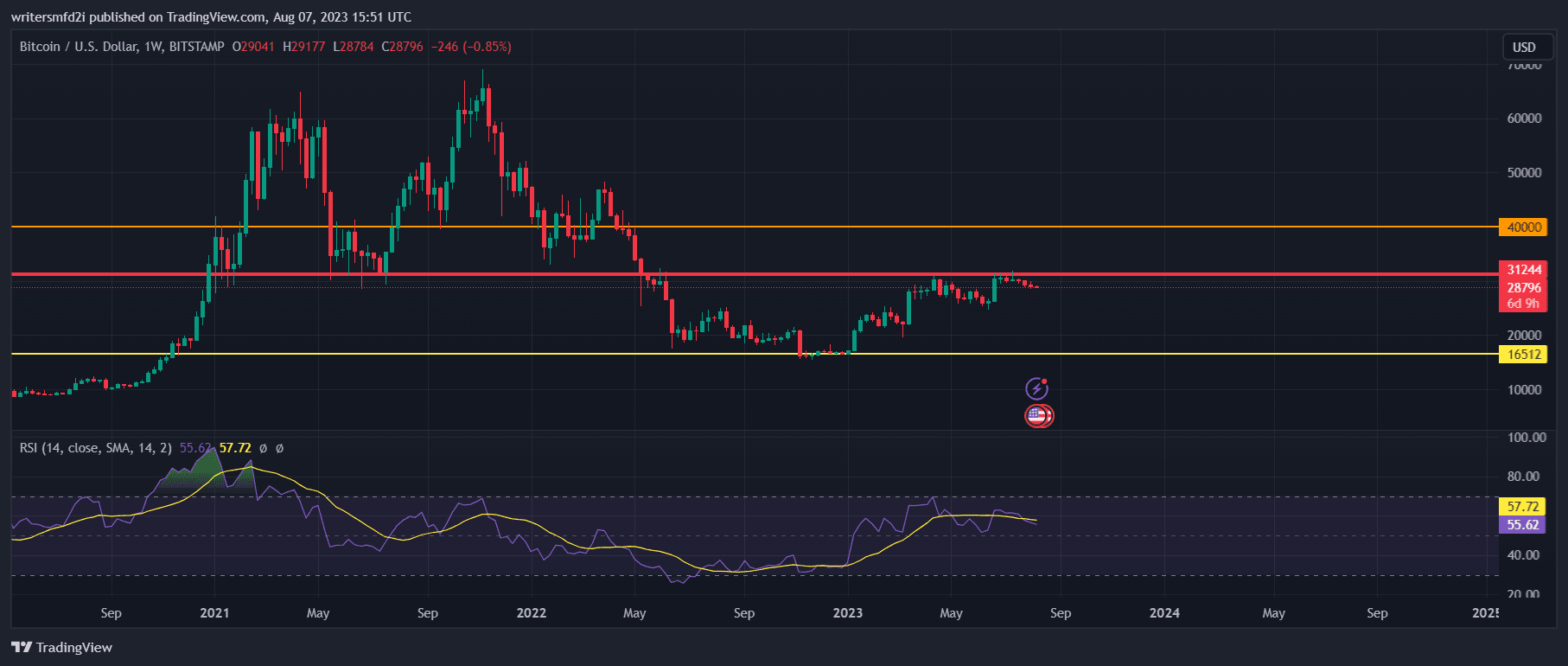Viewport: 1568px width, 666px height.
Task: Click the TradingView logo in the footer
Action: tap(62, 647)
